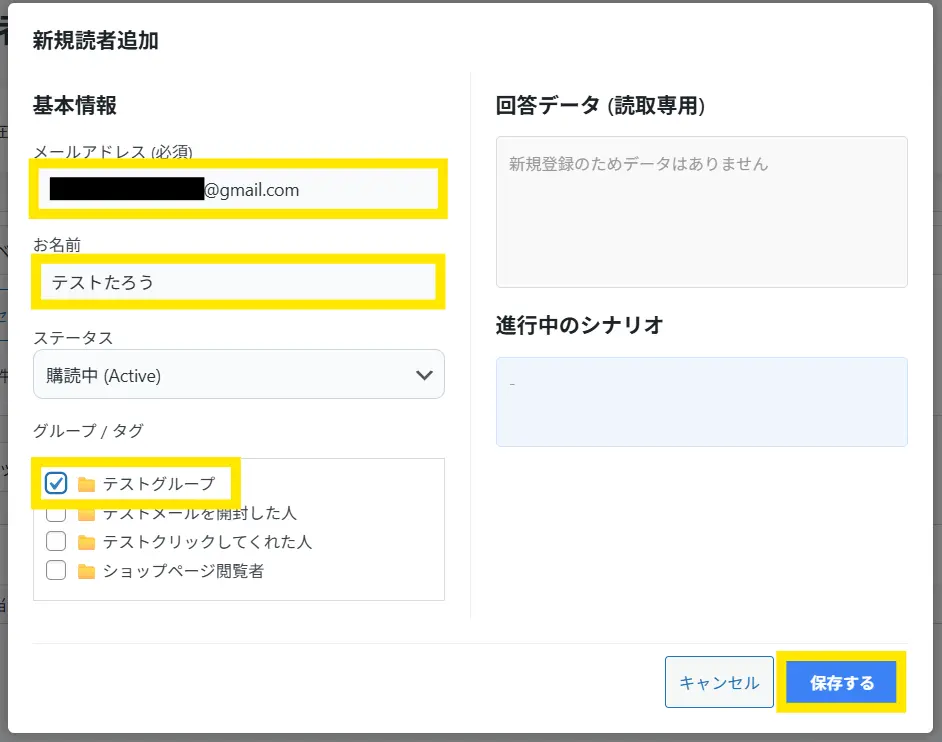The height and width of the screenshot is (742, 942).
Task: Select the ショップページ閲覧者 label text
Action: [183, 571]
